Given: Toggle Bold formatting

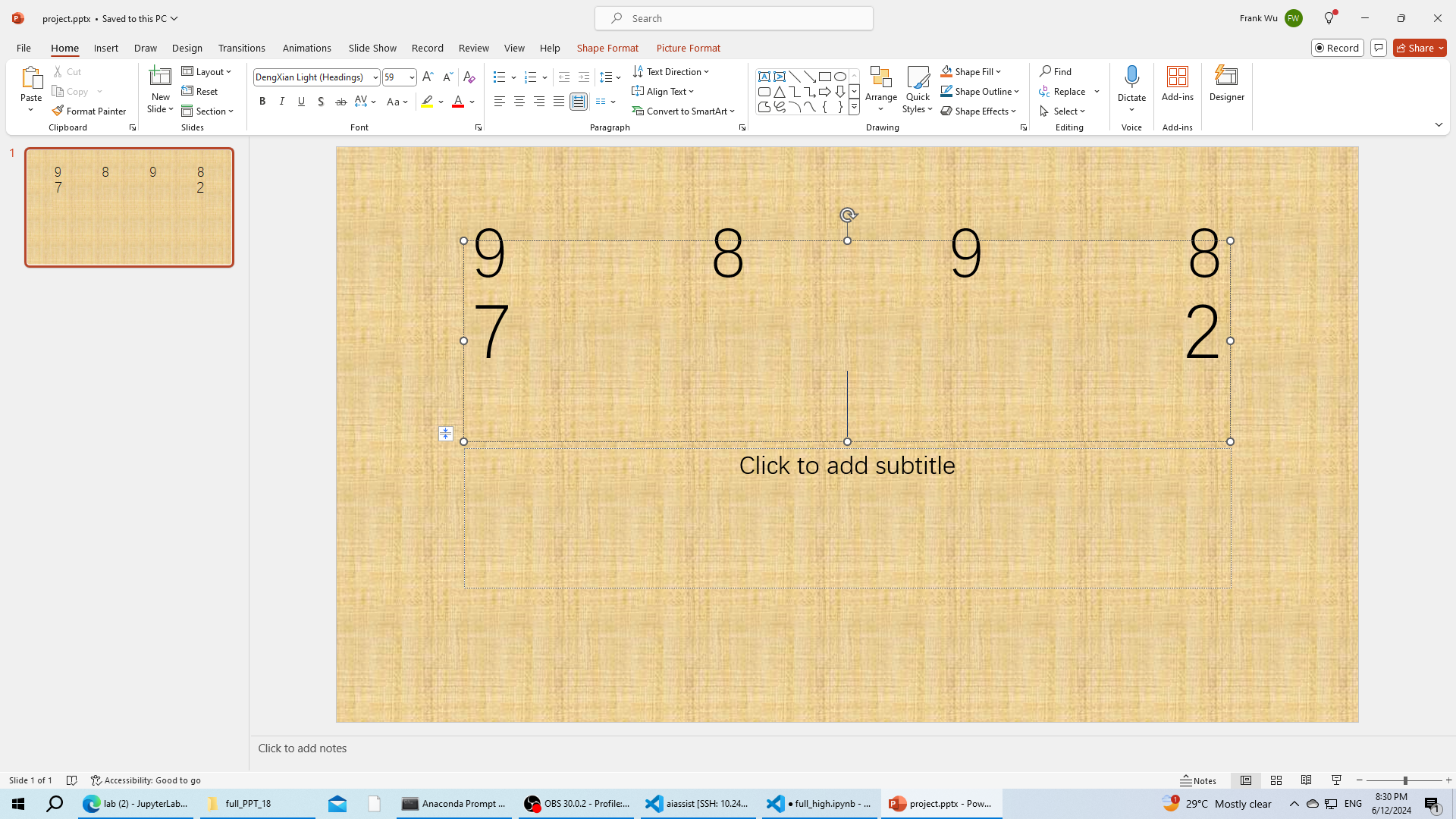Looking at the screenshot, I should tap(262, 102).
